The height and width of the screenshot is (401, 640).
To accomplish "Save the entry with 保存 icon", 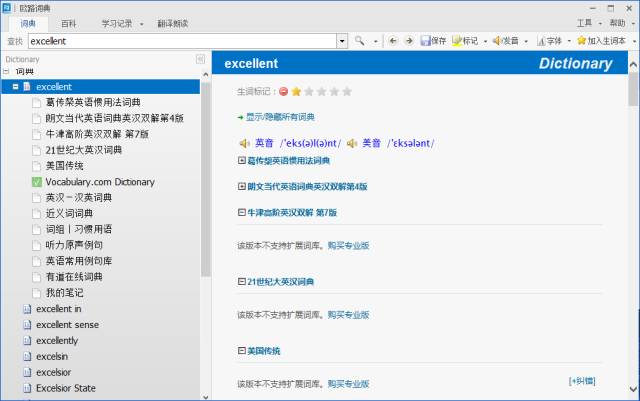I will [426, 41].
